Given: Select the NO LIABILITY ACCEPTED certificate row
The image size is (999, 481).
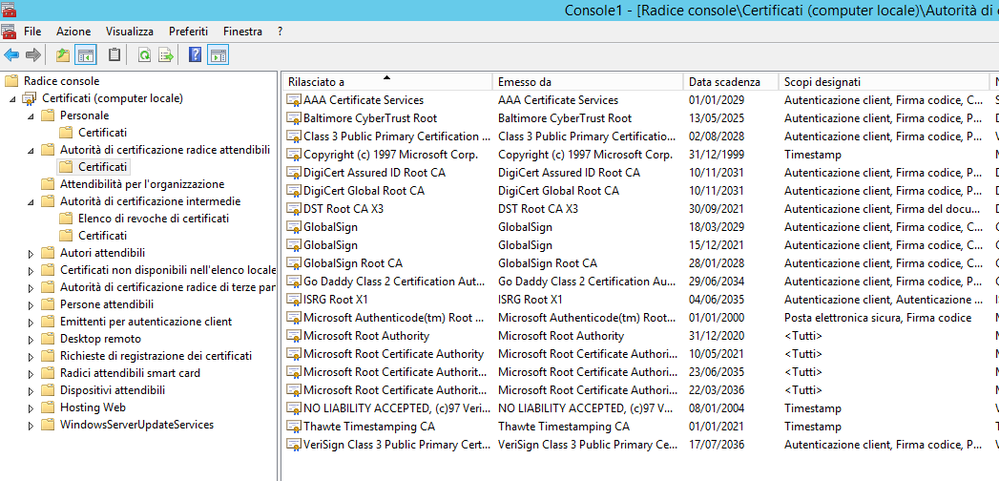Looking at the screenshot, I should point(640,408).
